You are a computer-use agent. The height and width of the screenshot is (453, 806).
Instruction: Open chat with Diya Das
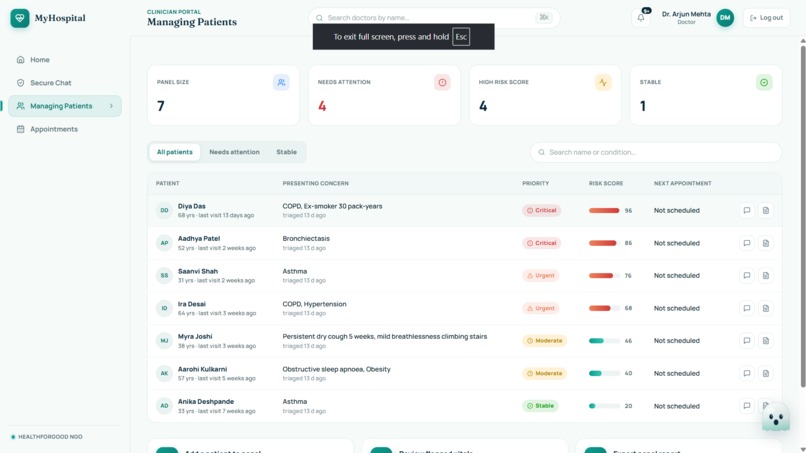(x=747, y=210)
